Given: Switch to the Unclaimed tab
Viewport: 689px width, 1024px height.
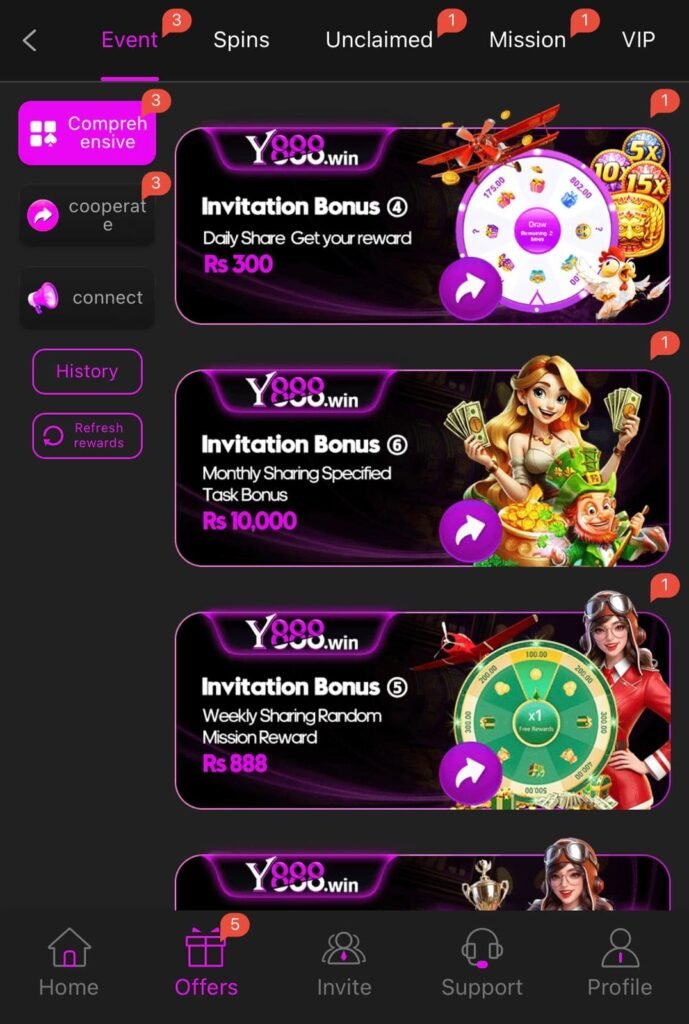Looking at the screenshot, I should click(x=379, y=40).
